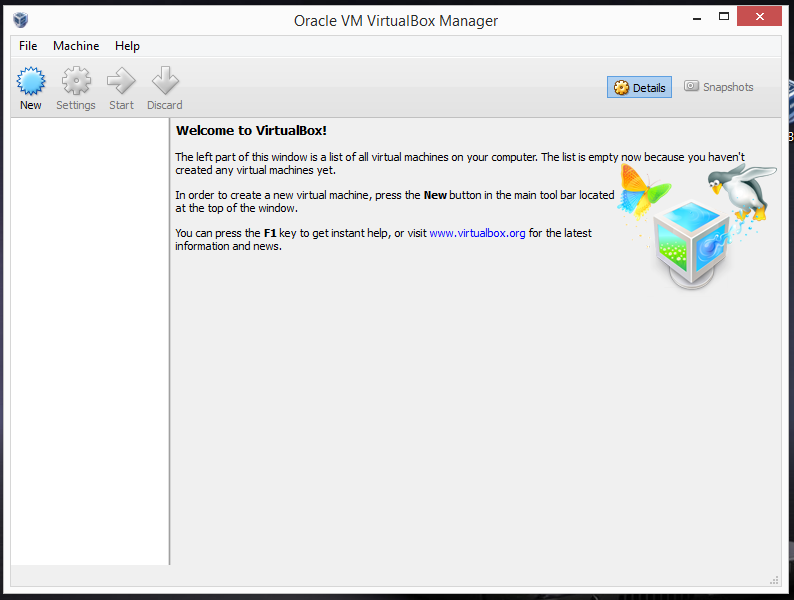Click the New virtual machine icon
This screenshot has width=794, height=600.
pyautogui.click(x=31, y=82)
